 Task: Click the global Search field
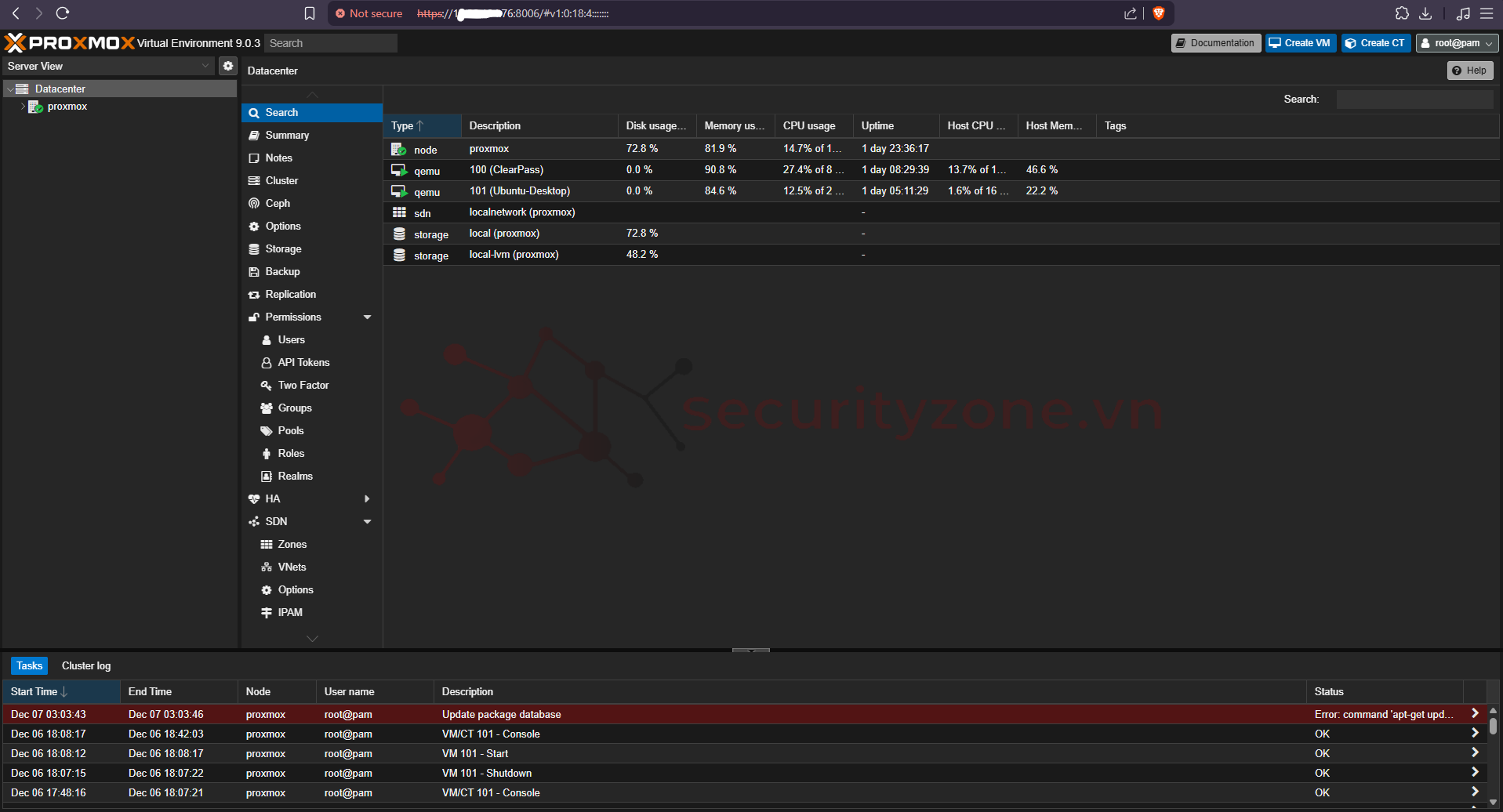click(x=330, y=42)
